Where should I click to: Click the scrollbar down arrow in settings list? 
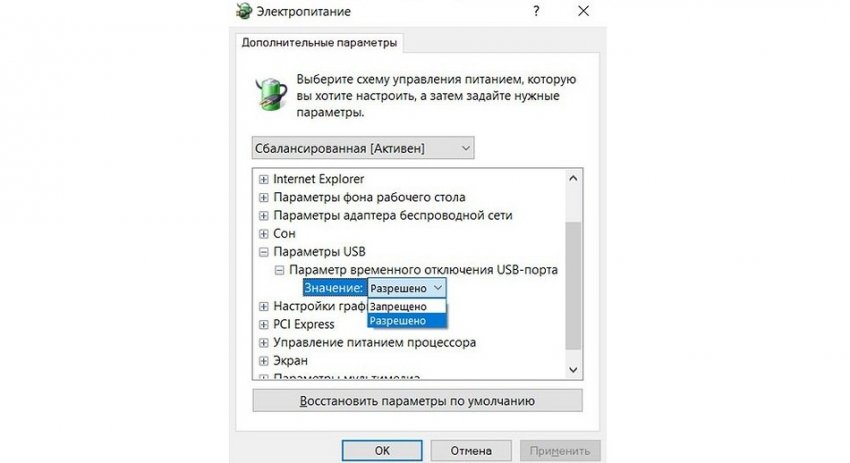pos(573,369)
